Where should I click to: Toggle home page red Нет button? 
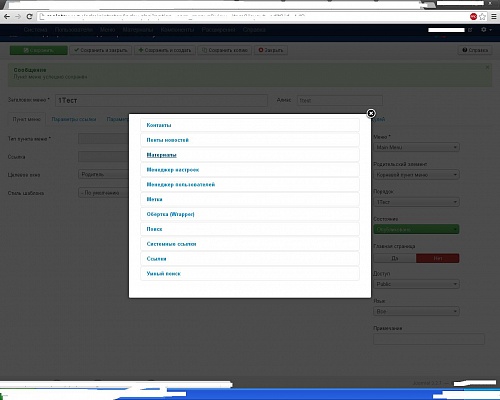point(437,258)
